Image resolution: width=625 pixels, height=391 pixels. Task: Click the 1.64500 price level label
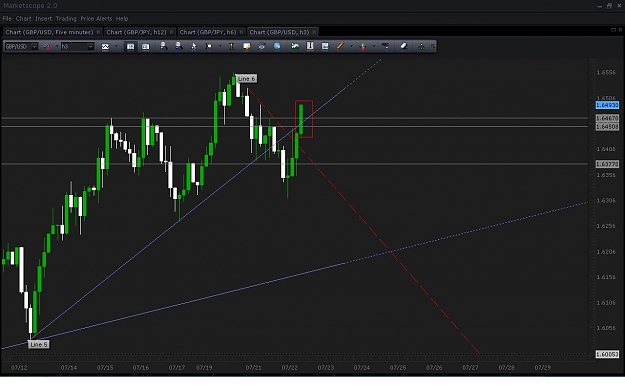tap(607, 127)
